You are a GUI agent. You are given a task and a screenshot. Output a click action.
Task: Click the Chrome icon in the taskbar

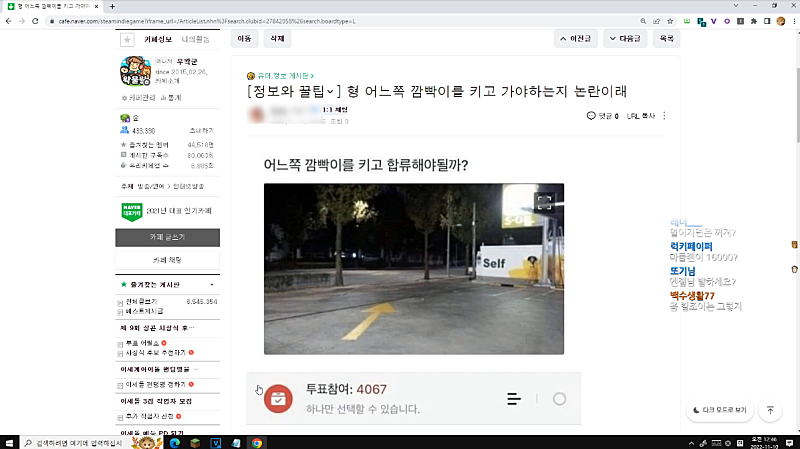point(257,441)
